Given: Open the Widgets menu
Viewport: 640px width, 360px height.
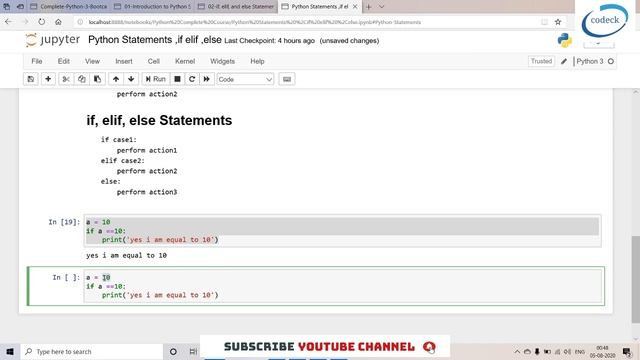Looking at the screenshot, I should pyautogui.click(x=222, y=61).
